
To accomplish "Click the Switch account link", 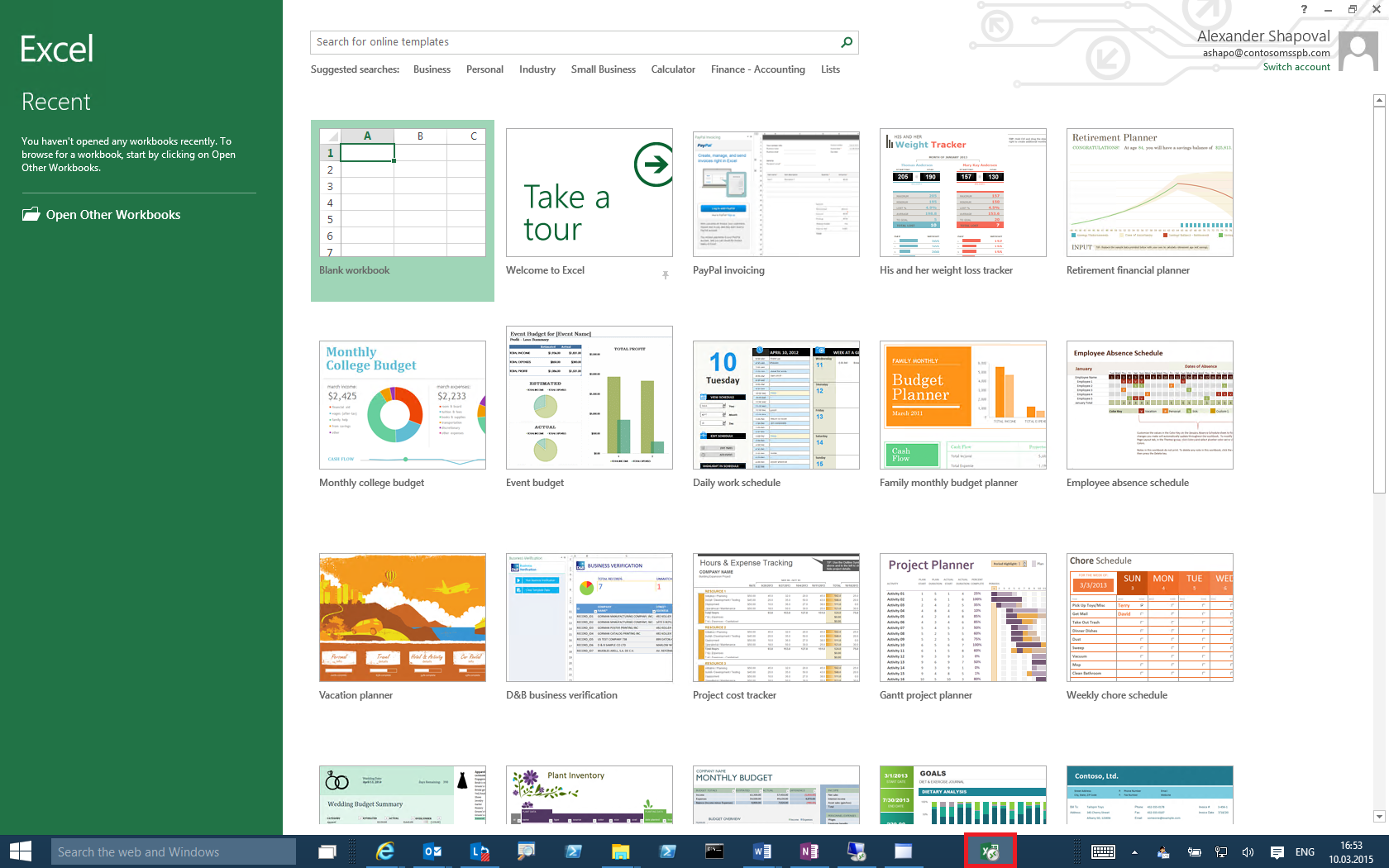I will [x=1296, y=67].
